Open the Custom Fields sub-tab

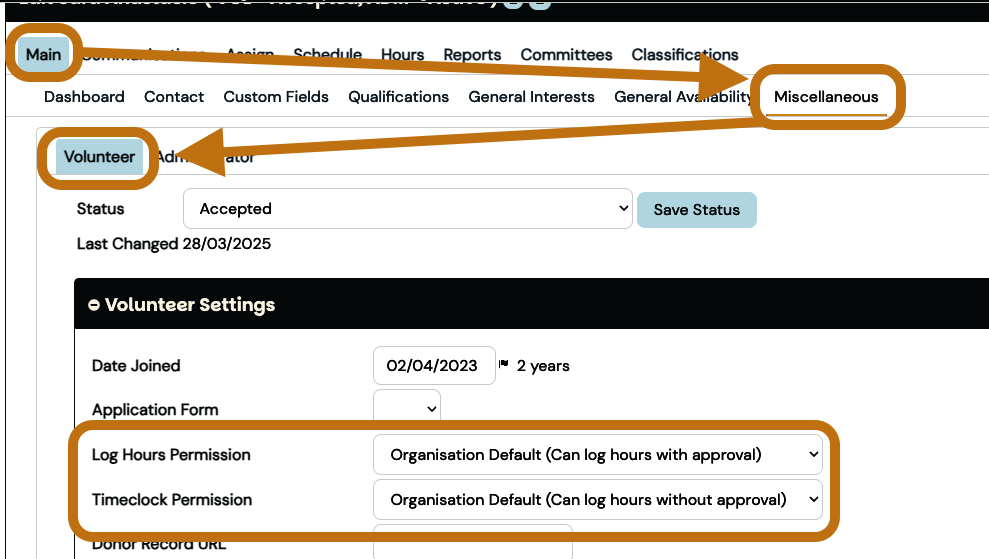276,97
